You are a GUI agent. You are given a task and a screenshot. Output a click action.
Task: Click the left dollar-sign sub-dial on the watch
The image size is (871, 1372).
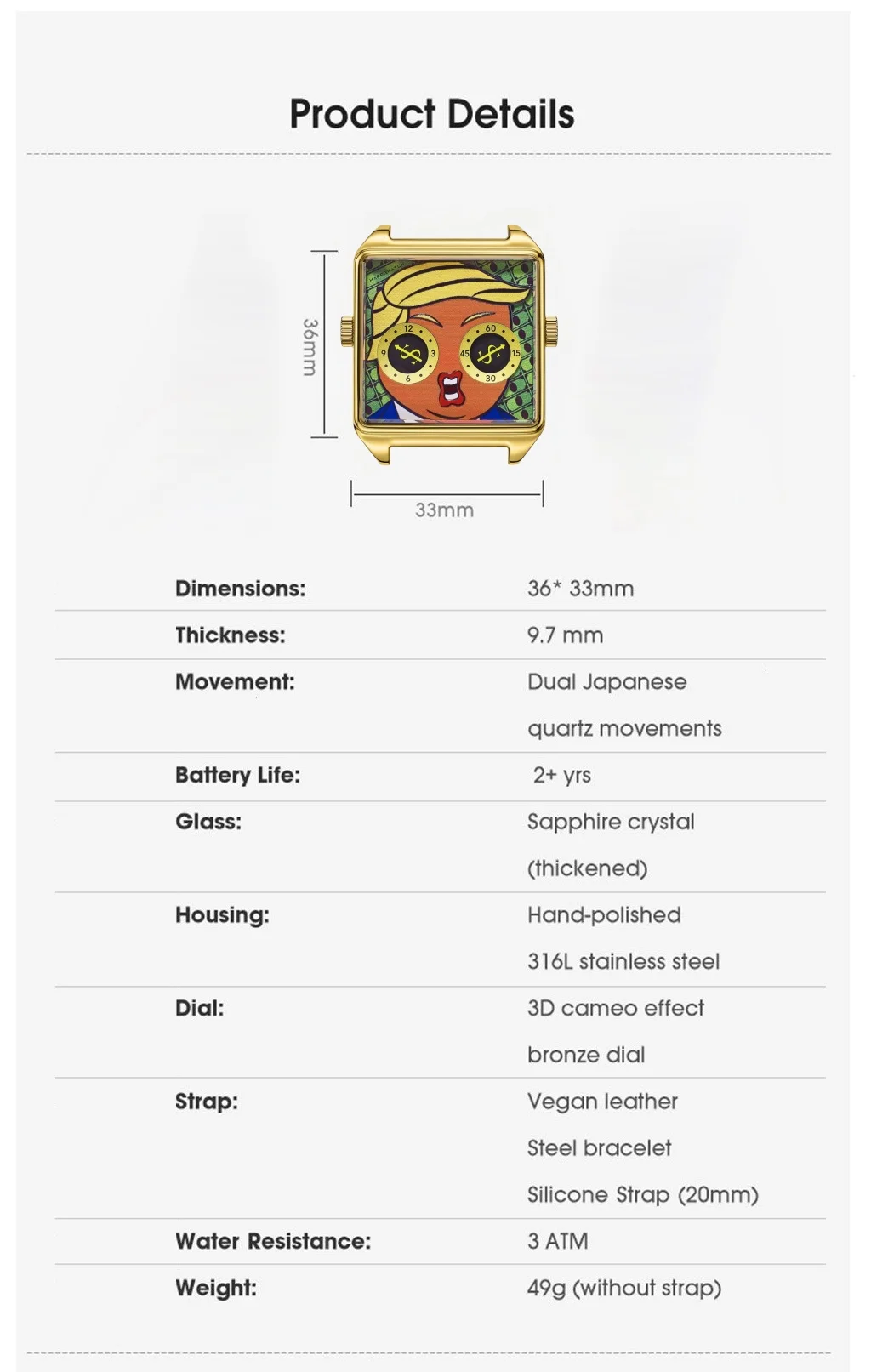click(x=408, y=353)
